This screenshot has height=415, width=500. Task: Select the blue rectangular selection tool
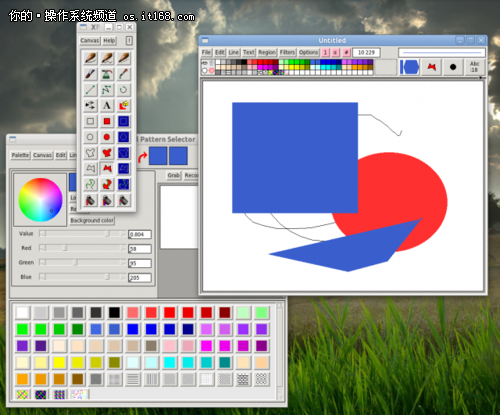[123, 121]
